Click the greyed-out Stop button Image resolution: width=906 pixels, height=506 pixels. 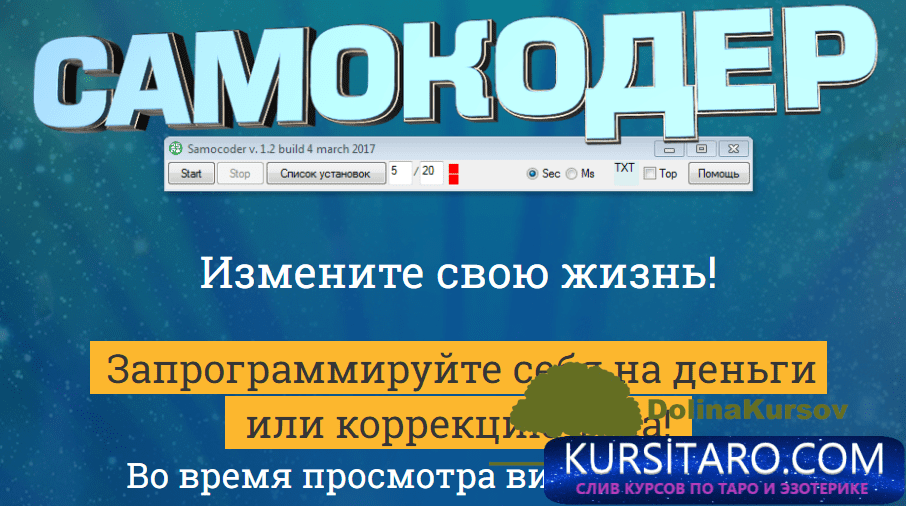point(240,173)
